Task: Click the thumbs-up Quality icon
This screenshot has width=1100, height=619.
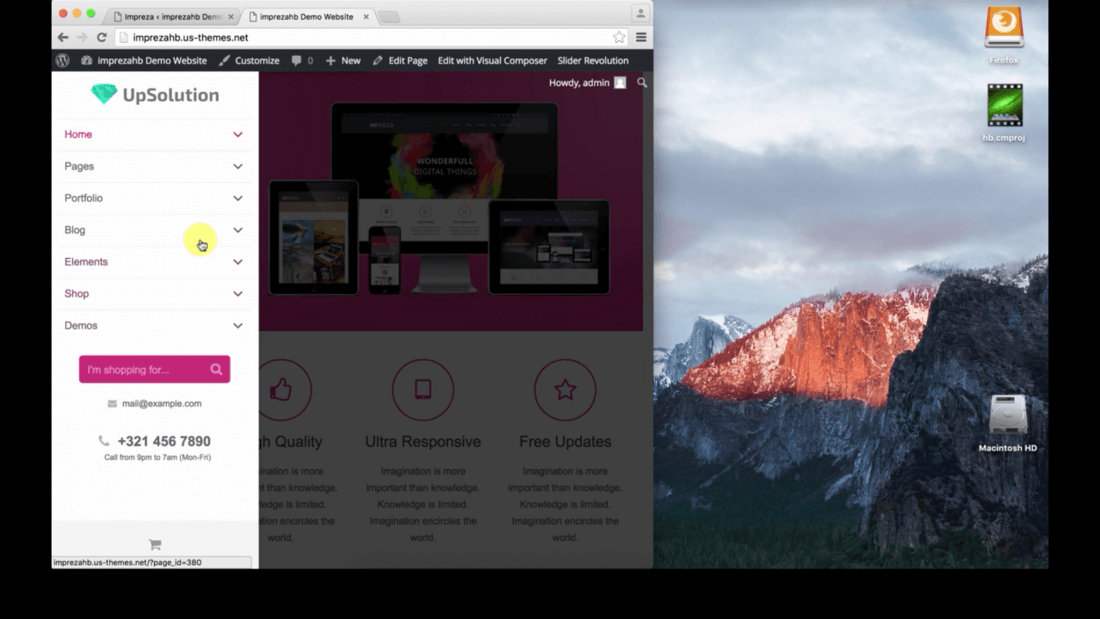Action: (x=281, y=390)
